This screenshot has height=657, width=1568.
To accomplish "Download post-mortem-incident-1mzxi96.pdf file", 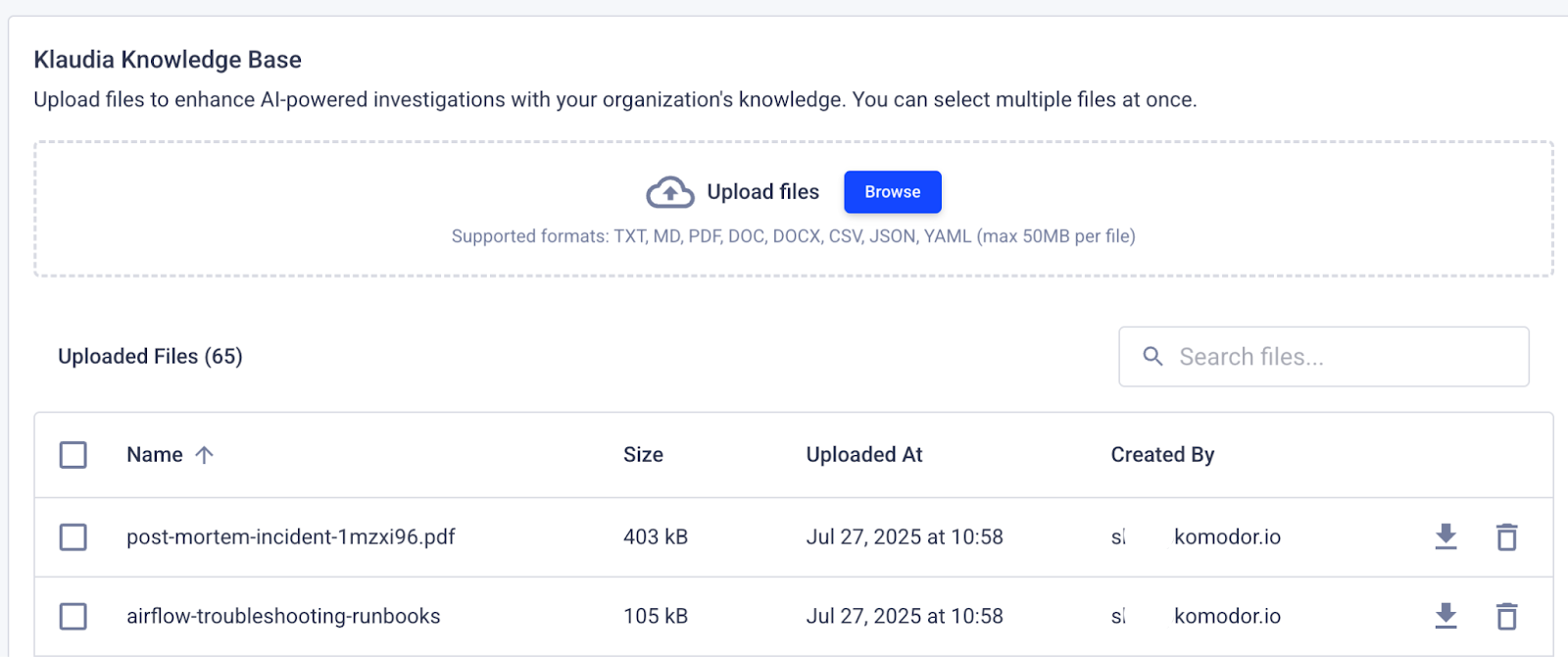I will tap(1445, 536).
